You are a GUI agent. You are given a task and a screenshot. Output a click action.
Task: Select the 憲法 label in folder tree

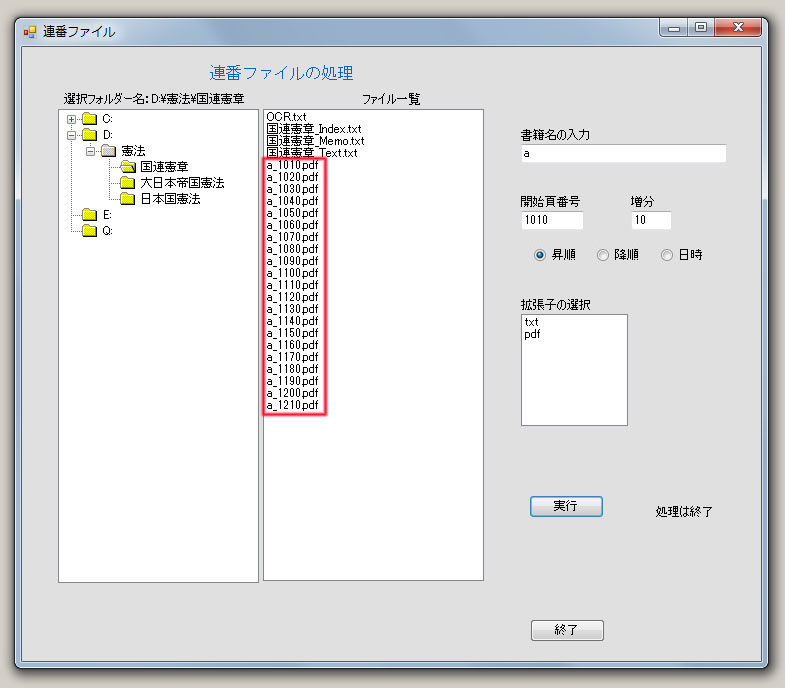coord(133,151)
